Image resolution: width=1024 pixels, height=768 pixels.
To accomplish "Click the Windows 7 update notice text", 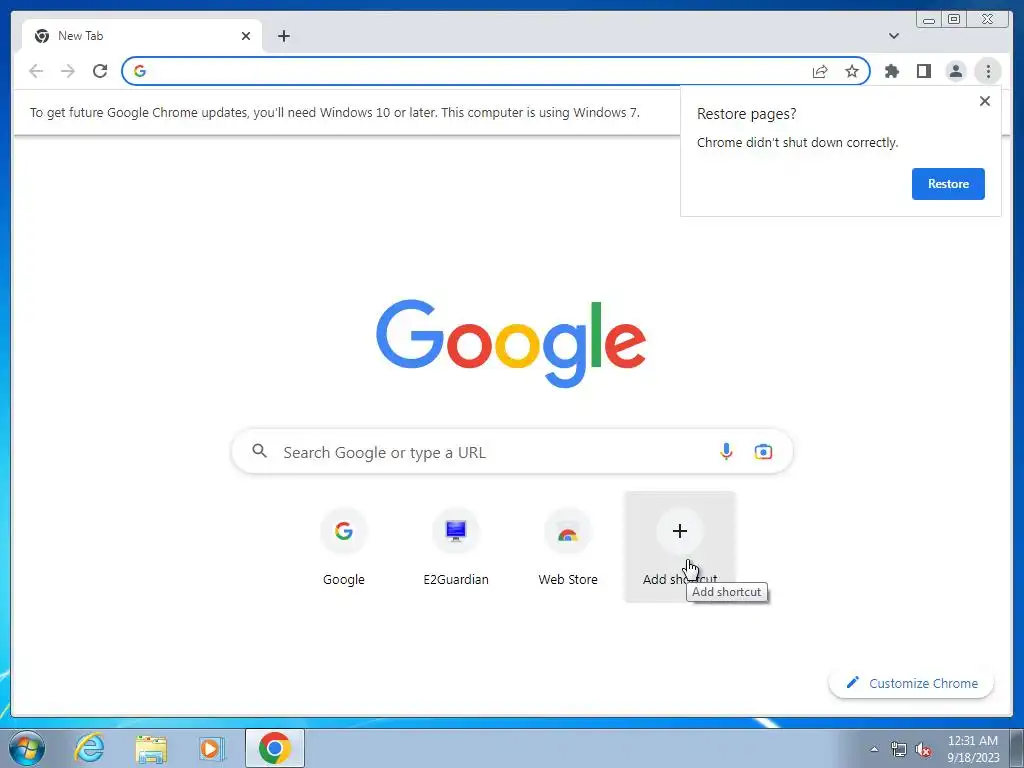I will pyautogui.click(x=334, y=112).
